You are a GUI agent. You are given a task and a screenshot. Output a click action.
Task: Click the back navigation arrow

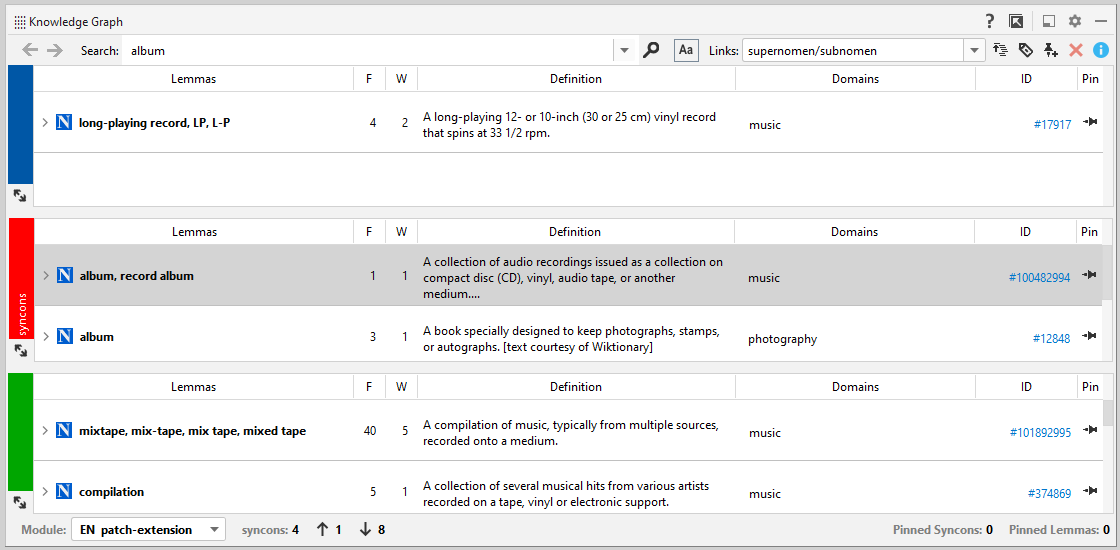(x=30, y=50)
